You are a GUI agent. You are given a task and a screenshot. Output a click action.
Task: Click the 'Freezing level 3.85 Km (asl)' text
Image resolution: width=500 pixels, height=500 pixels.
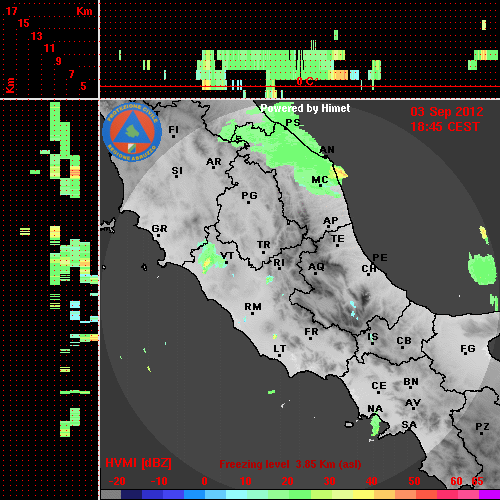(290, 464)
